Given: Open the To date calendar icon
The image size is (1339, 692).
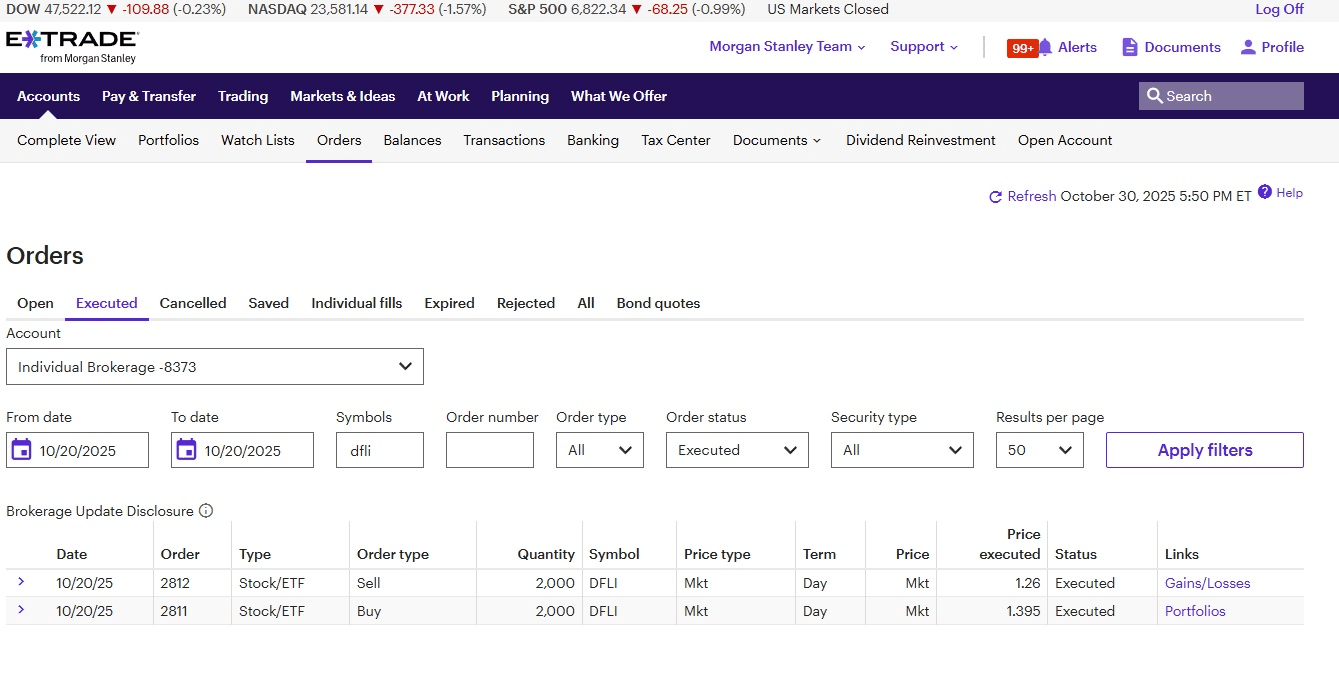Looking at the screenshot, I should click(x=186, y=450).
